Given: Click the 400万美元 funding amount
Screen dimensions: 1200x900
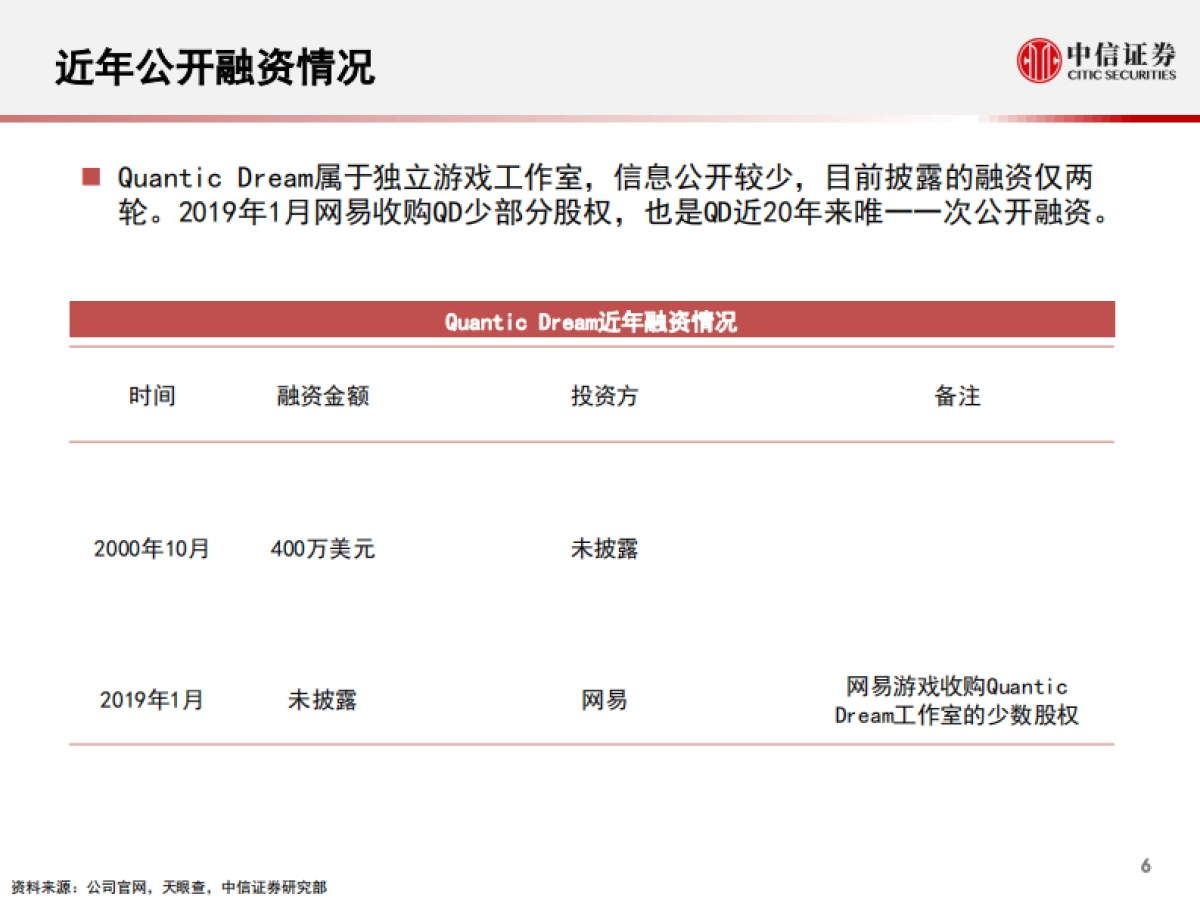Looking at the screenshot, I should pos(322,549).
